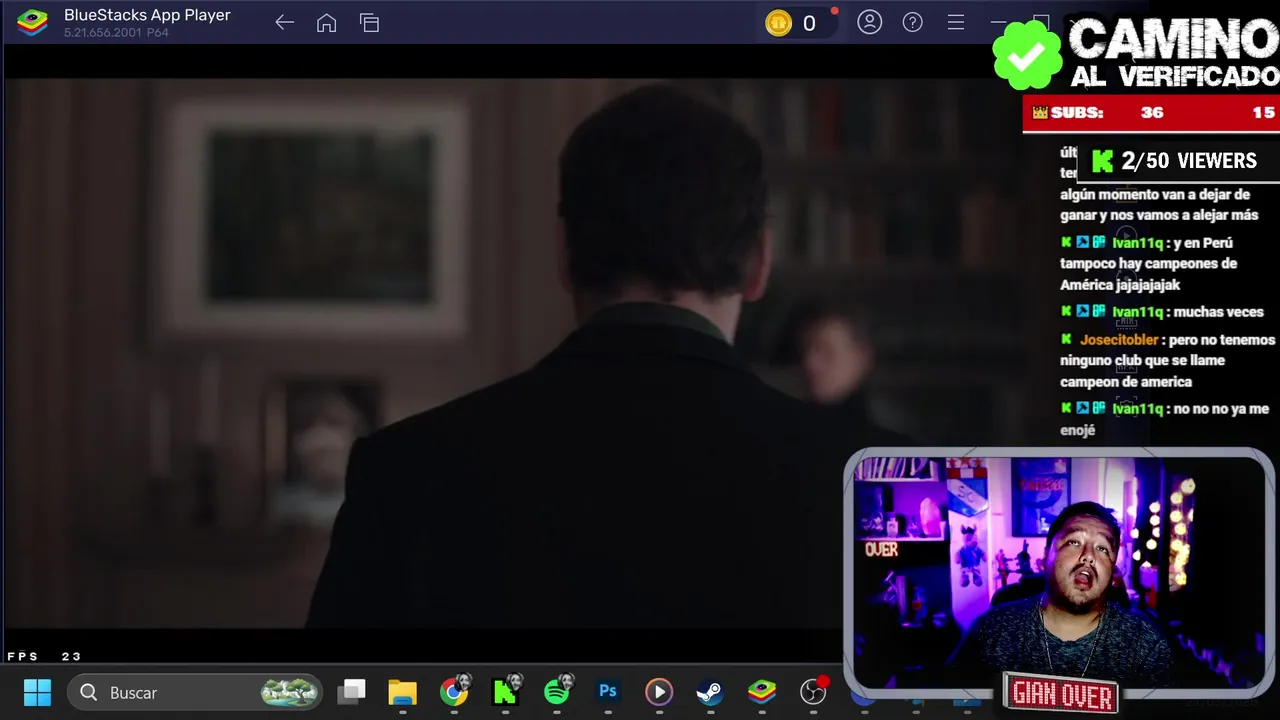This screenshot has height=720, width=1280.
Task: Open Photoshop from the taskbar
Action: click(608, 692)
